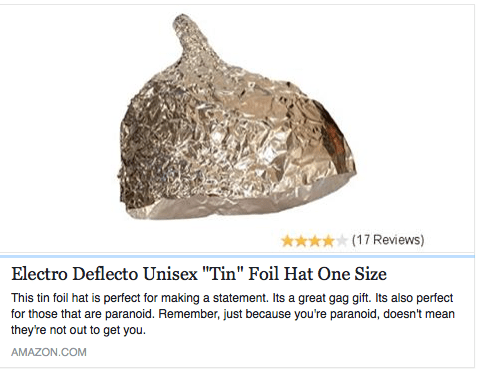Open the Electro Deflecto product title link
The width and height of the screenshot is (481, 369).
(199, 274)
